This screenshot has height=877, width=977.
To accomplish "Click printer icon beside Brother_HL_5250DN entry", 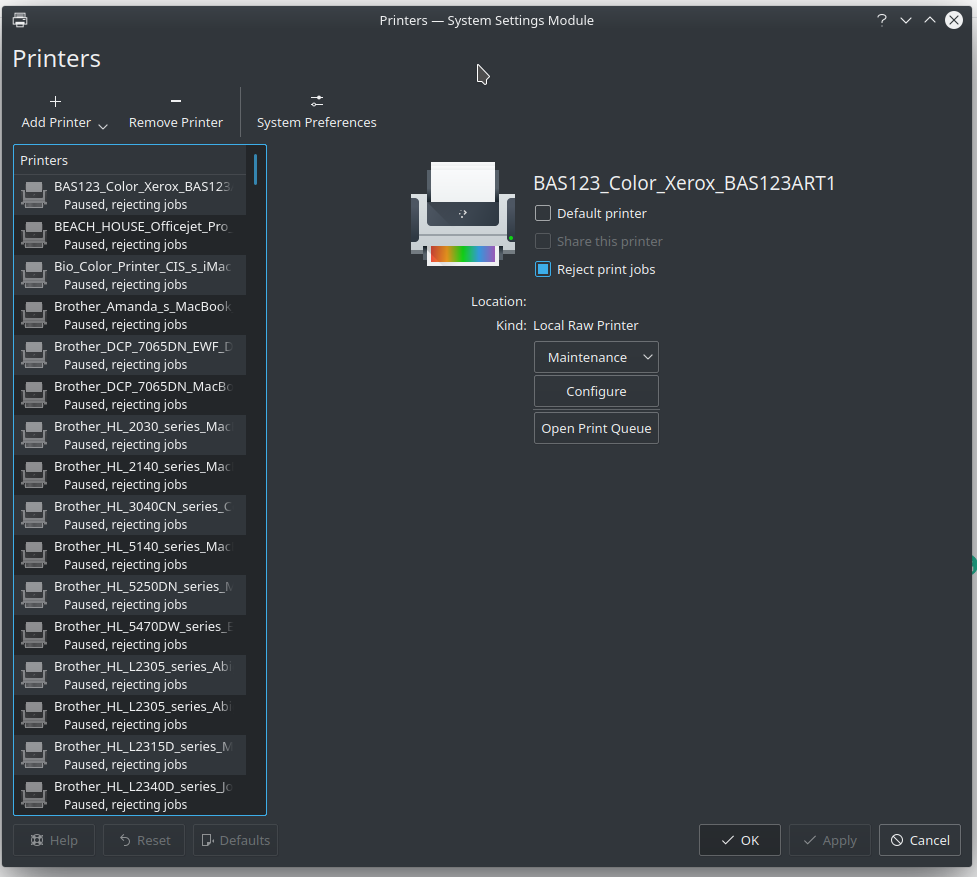I will (34, 595).
